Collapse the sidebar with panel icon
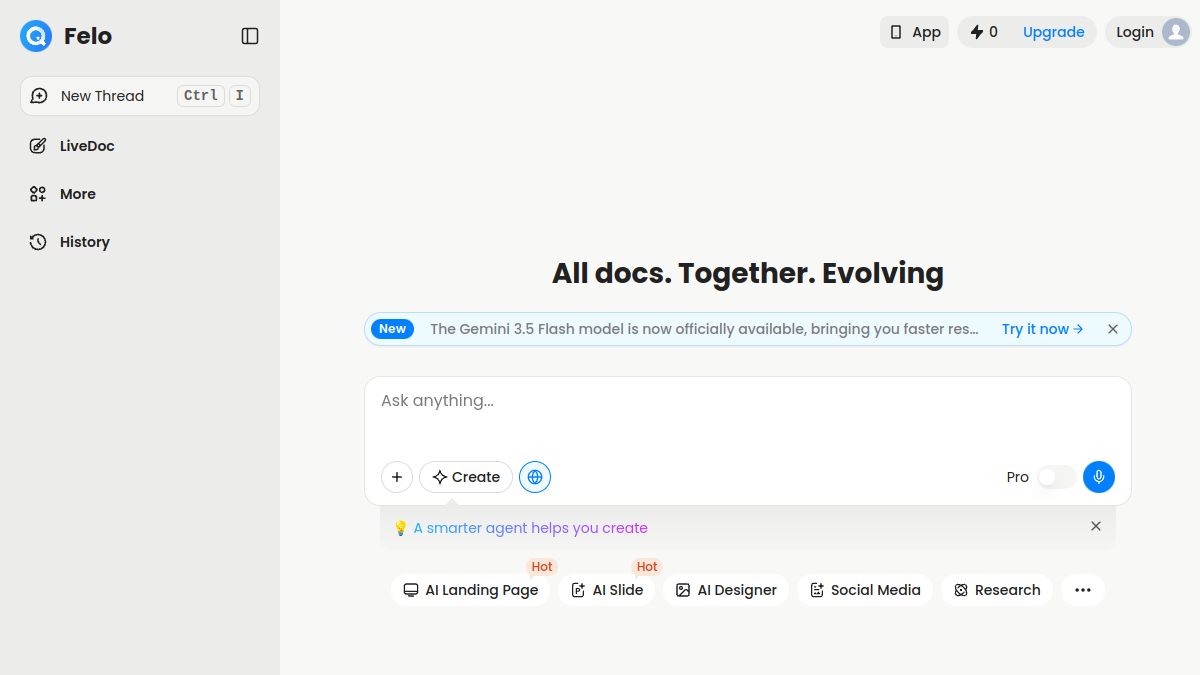Screen dimensions: 1200x675 pos(250,36)
